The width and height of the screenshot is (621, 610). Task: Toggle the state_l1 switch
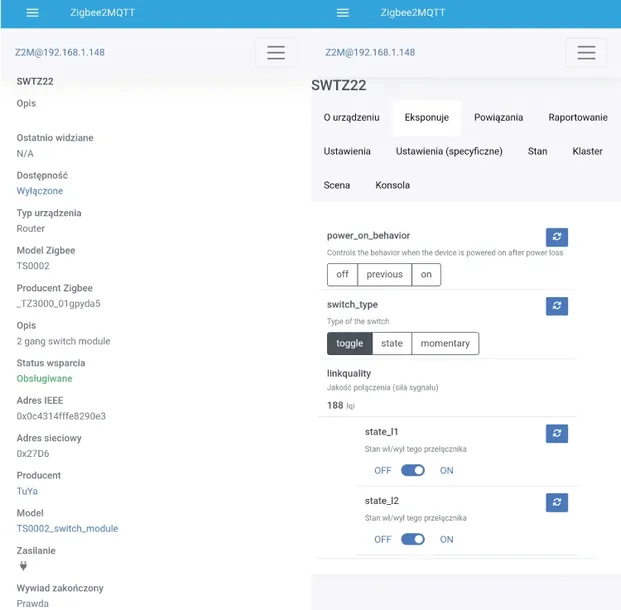click(x=413, y=470)
